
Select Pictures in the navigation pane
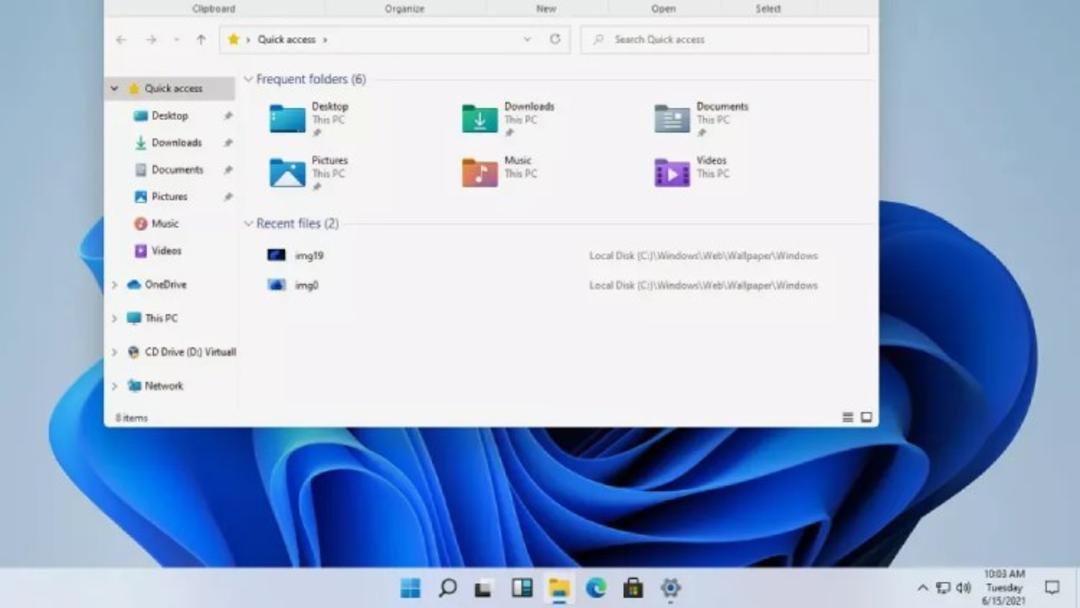(x=169, y=196)
